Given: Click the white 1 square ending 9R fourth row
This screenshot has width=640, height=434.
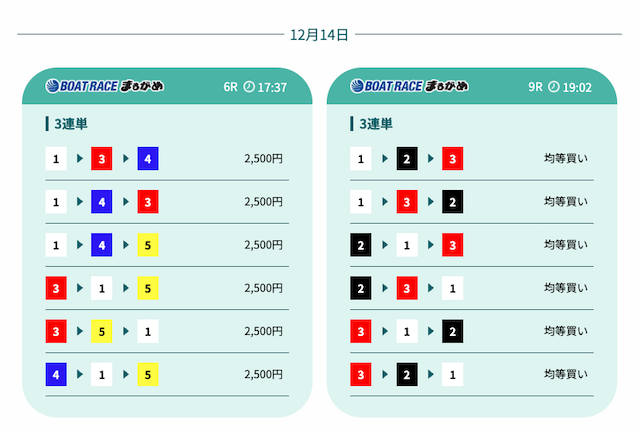Looking at the screenshot, I should (452, 288).
